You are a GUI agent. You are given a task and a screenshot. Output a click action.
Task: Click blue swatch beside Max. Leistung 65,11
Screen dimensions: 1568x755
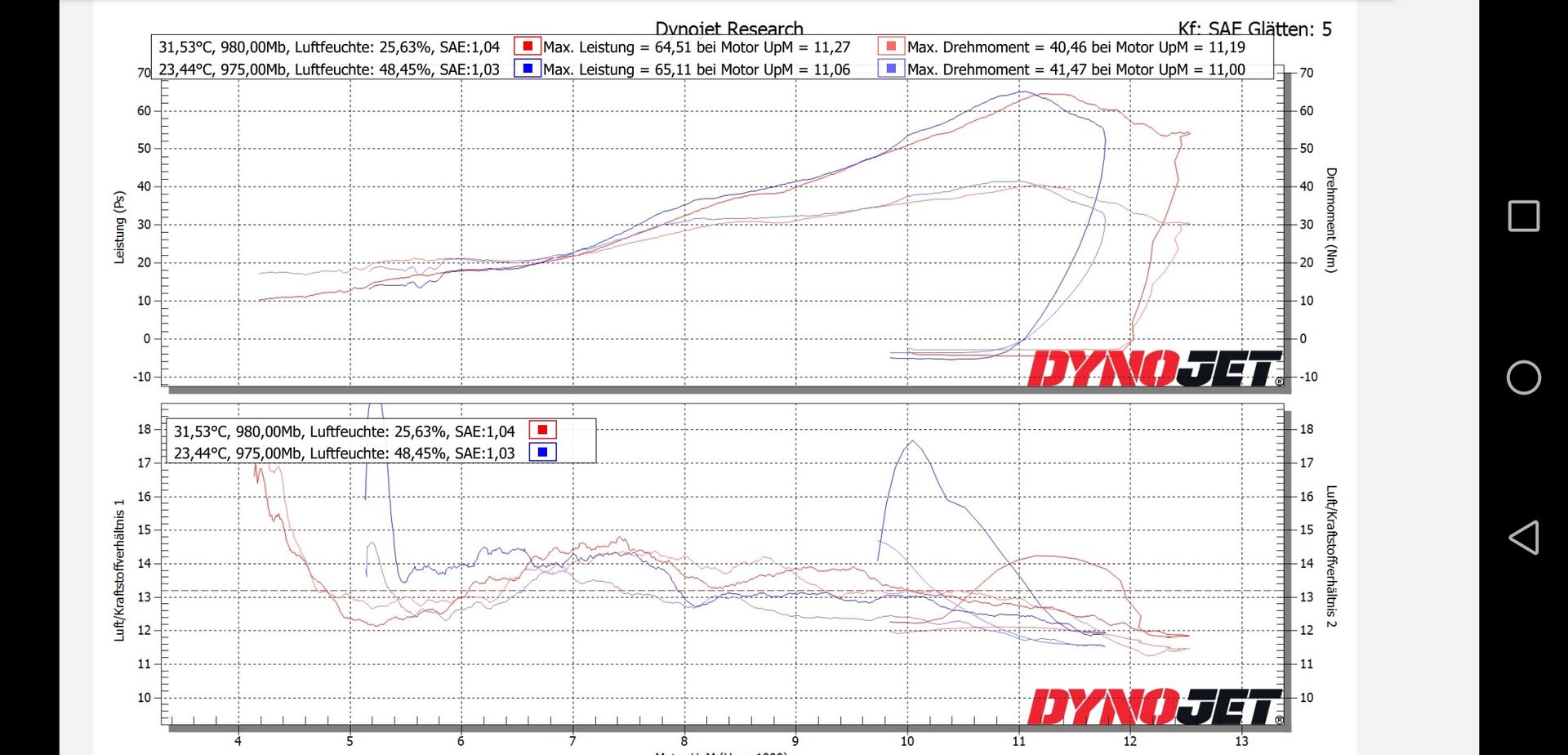(x=528, y=69)
